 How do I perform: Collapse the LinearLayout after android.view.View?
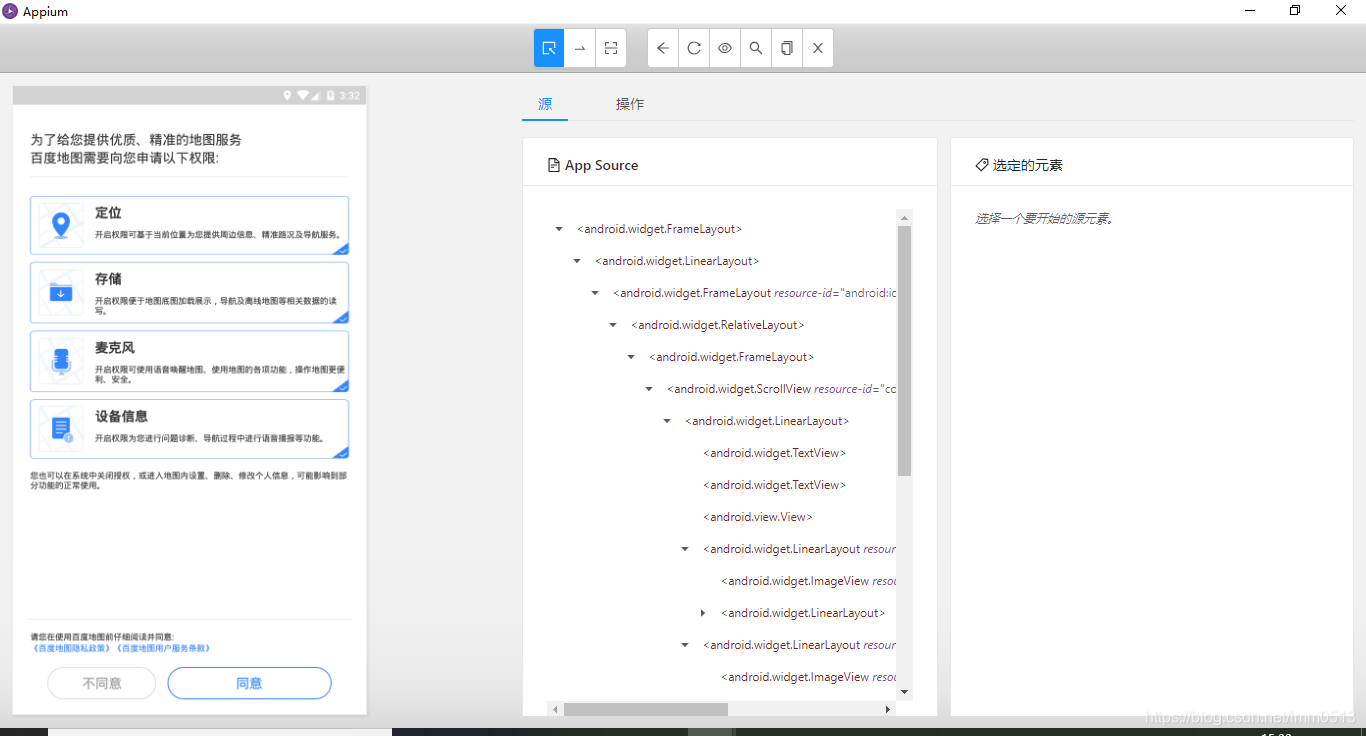tap(685, 549)
